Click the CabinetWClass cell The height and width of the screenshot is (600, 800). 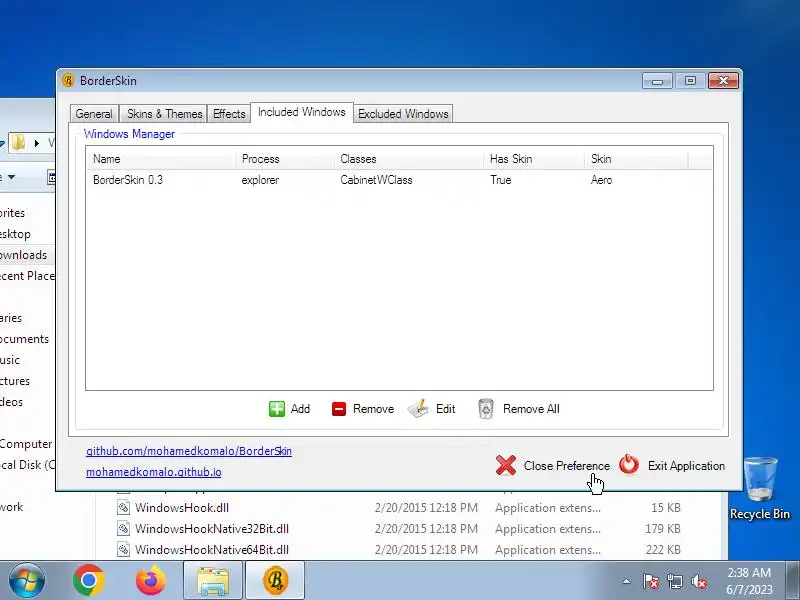click(376, 180)
